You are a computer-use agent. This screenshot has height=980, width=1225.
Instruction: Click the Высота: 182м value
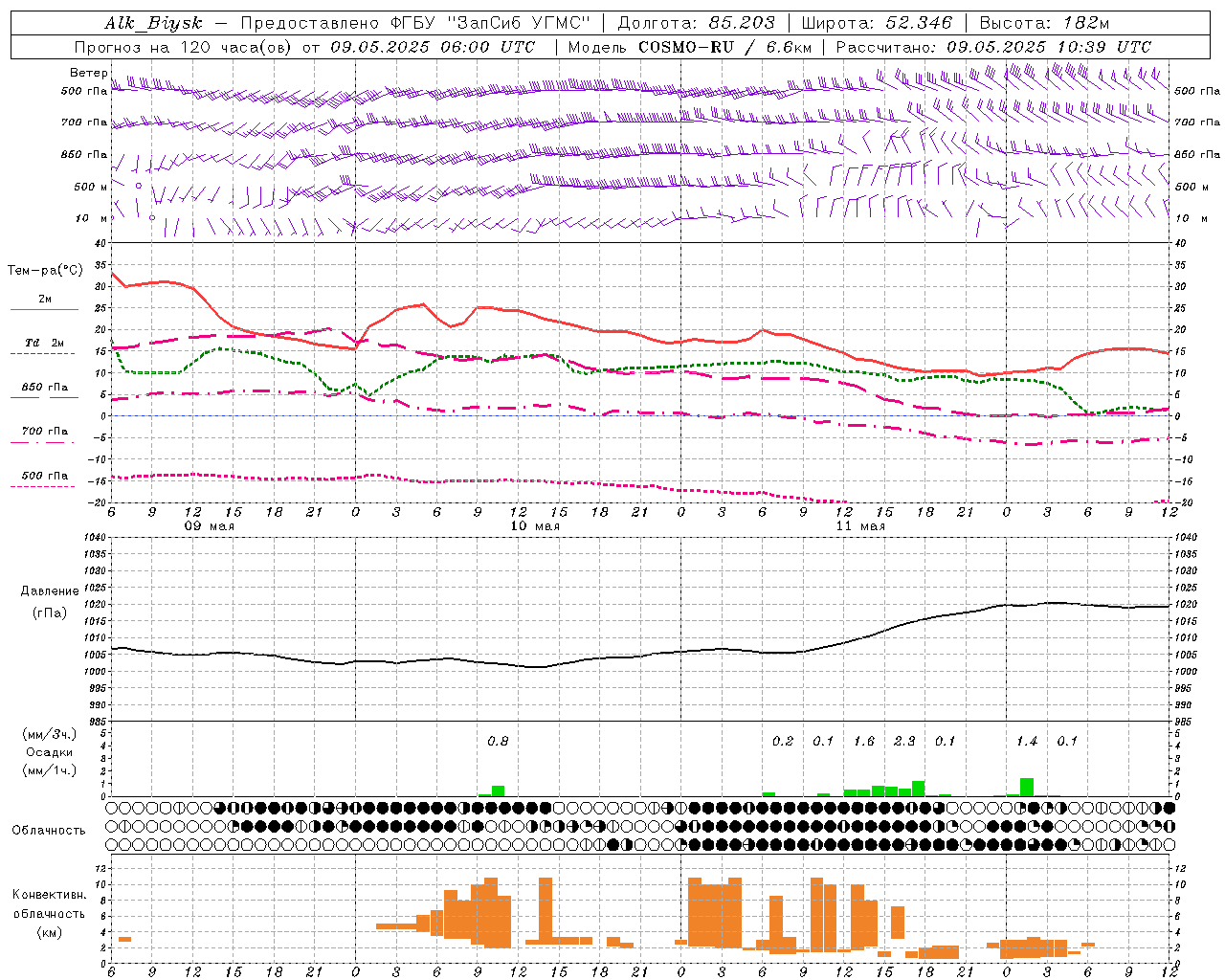coord(1044,23)
